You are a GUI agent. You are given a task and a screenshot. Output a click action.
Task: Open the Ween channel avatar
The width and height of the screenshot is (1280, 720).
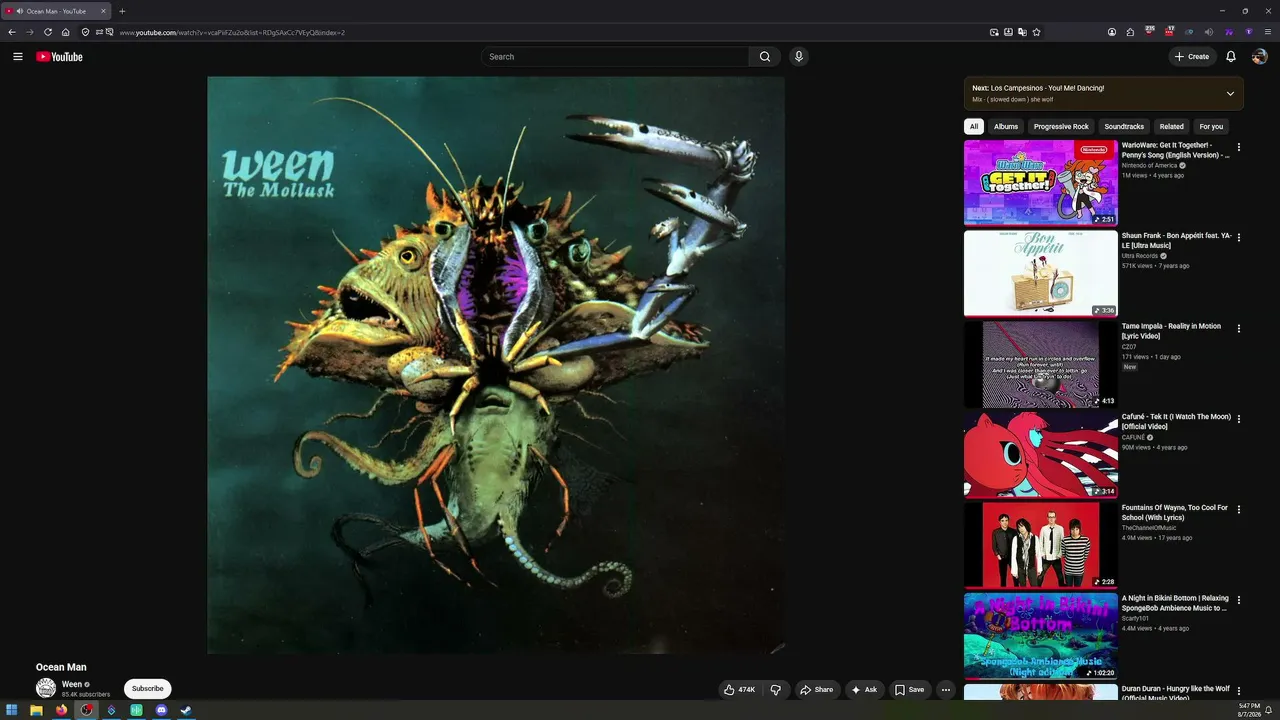[46, 688]
